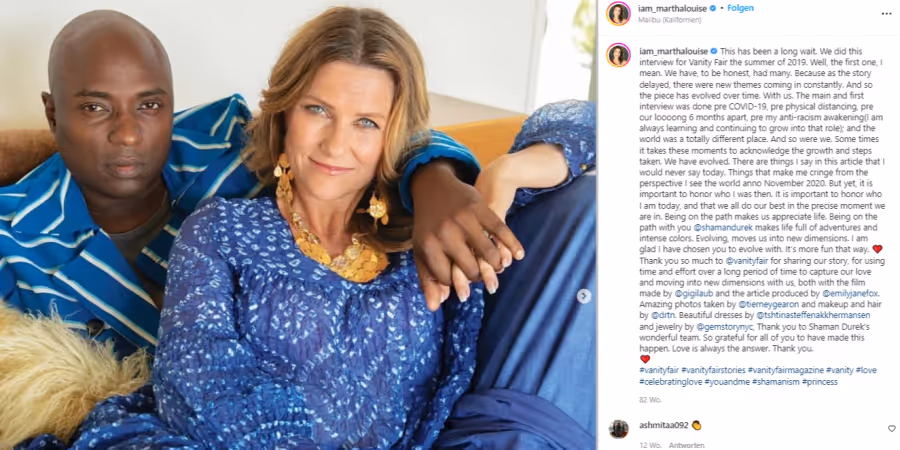Open the #shamanism hashtag

click(x=776, y=382)
